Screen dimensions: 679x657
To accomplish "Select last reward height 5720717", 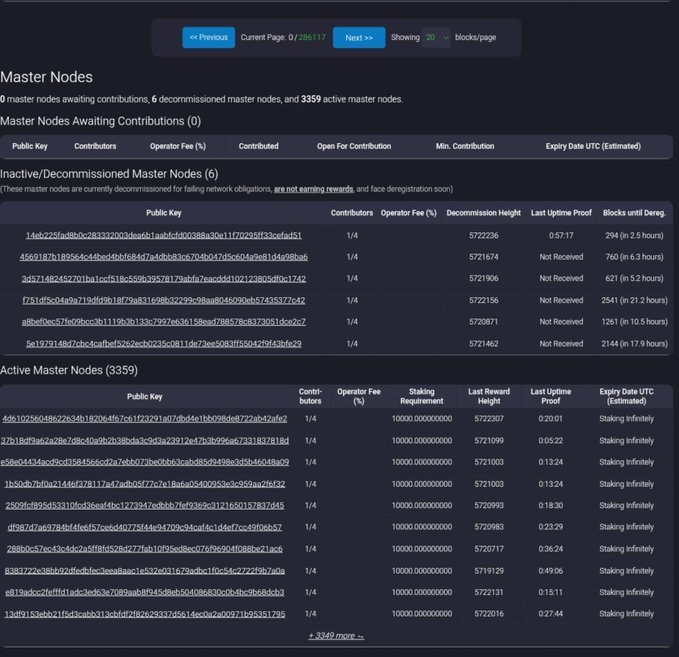I will click(489, 549).
